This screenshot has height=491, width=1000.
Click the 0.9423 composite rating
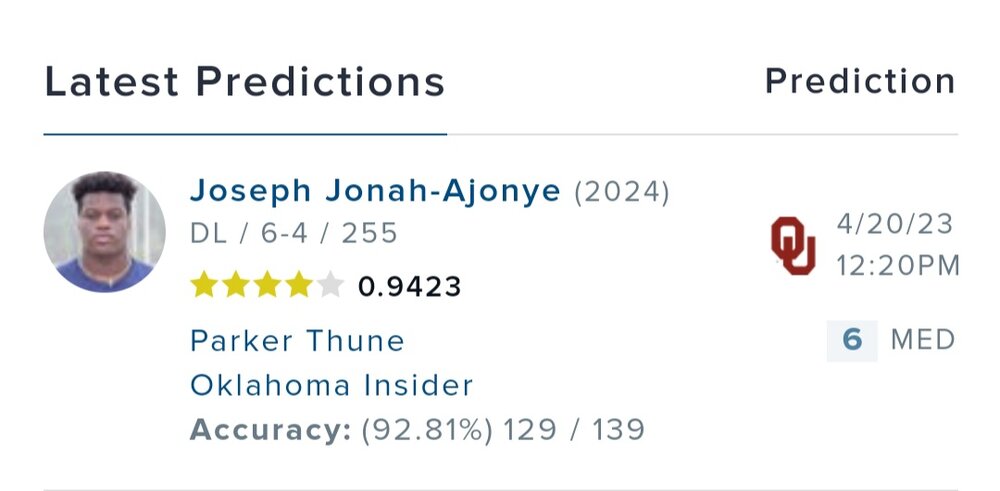[410, 287]
